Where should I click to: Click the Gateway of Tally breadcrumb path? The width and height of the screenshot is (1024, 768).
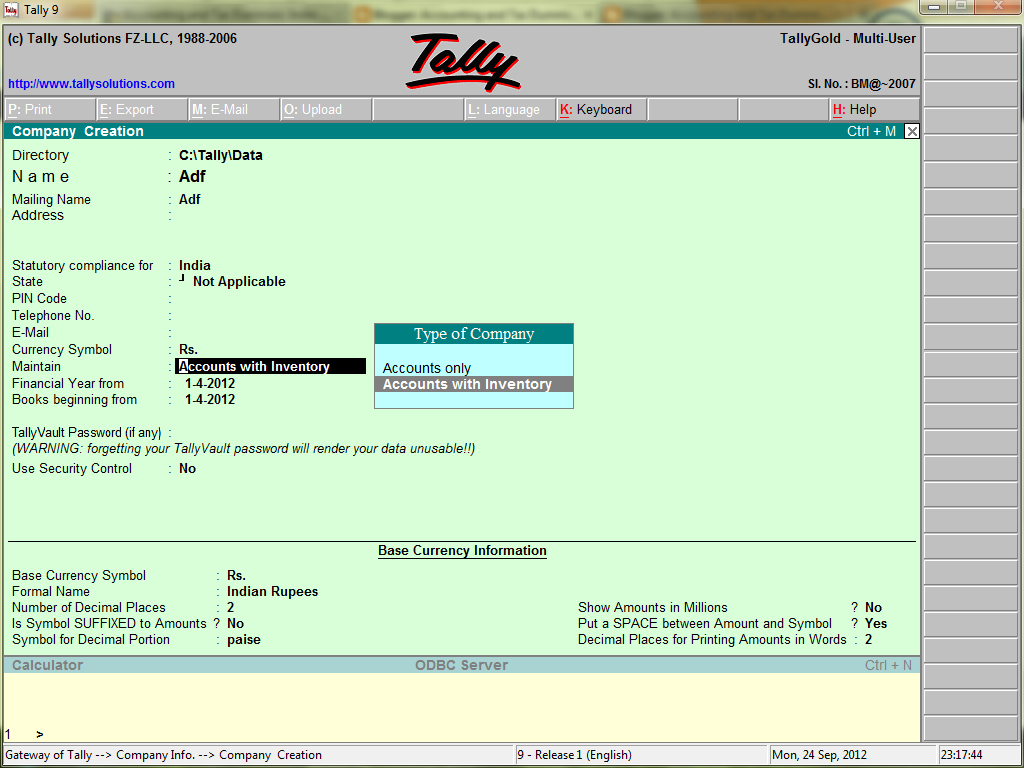(x=163, y=755)
